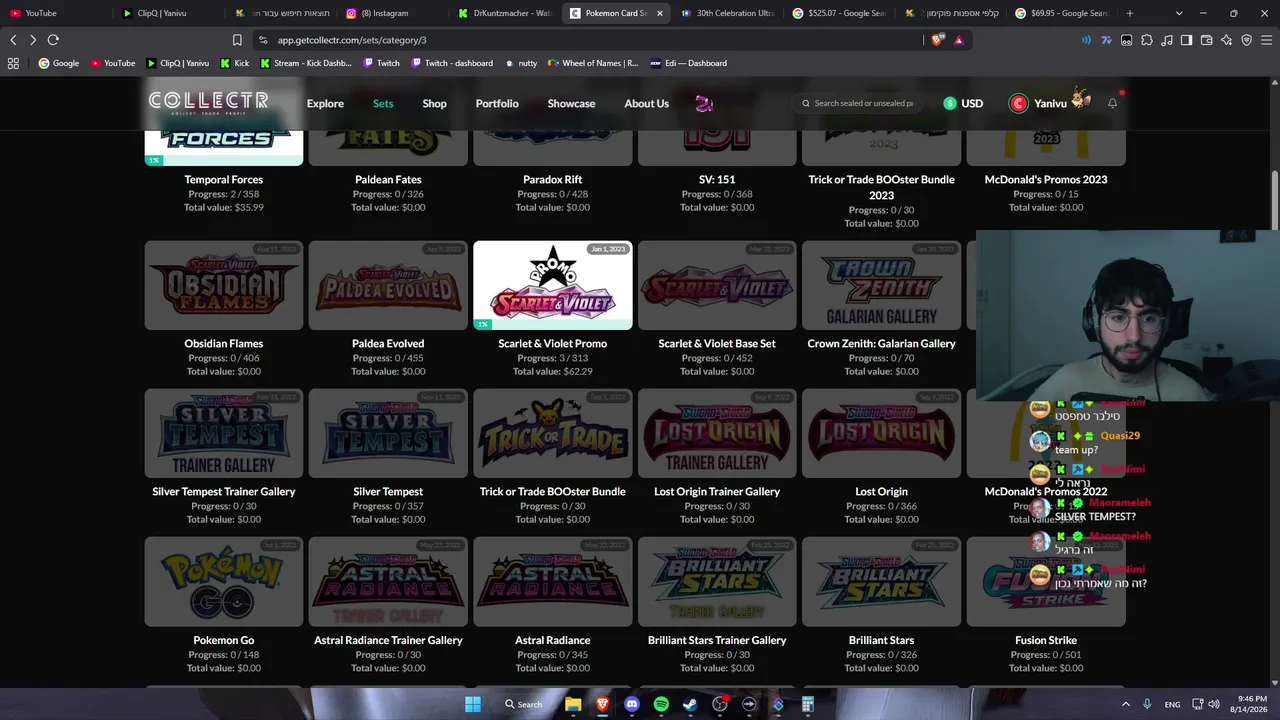Open the Explore menu item
Screen dimensions: 1280x720
pos(325,104)
